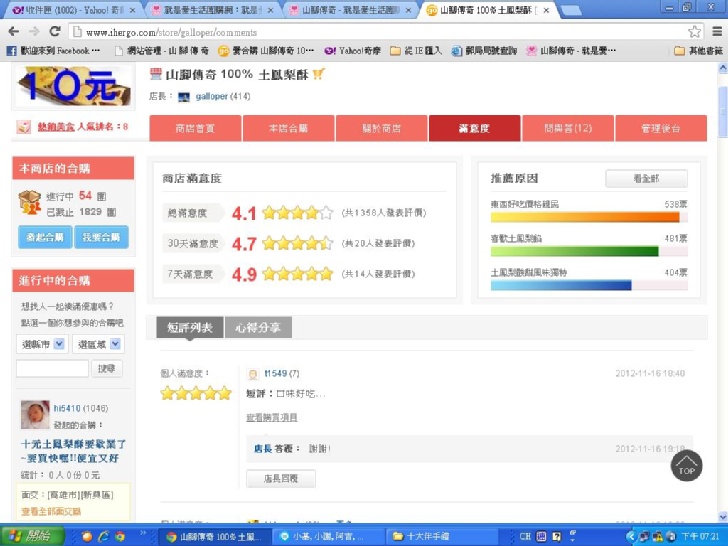Image resolution: width=728 pixels, height=546 pixels.
Task: Open the 查看購買項目 link
Action: pyautogui.click(x=271, y=417)
